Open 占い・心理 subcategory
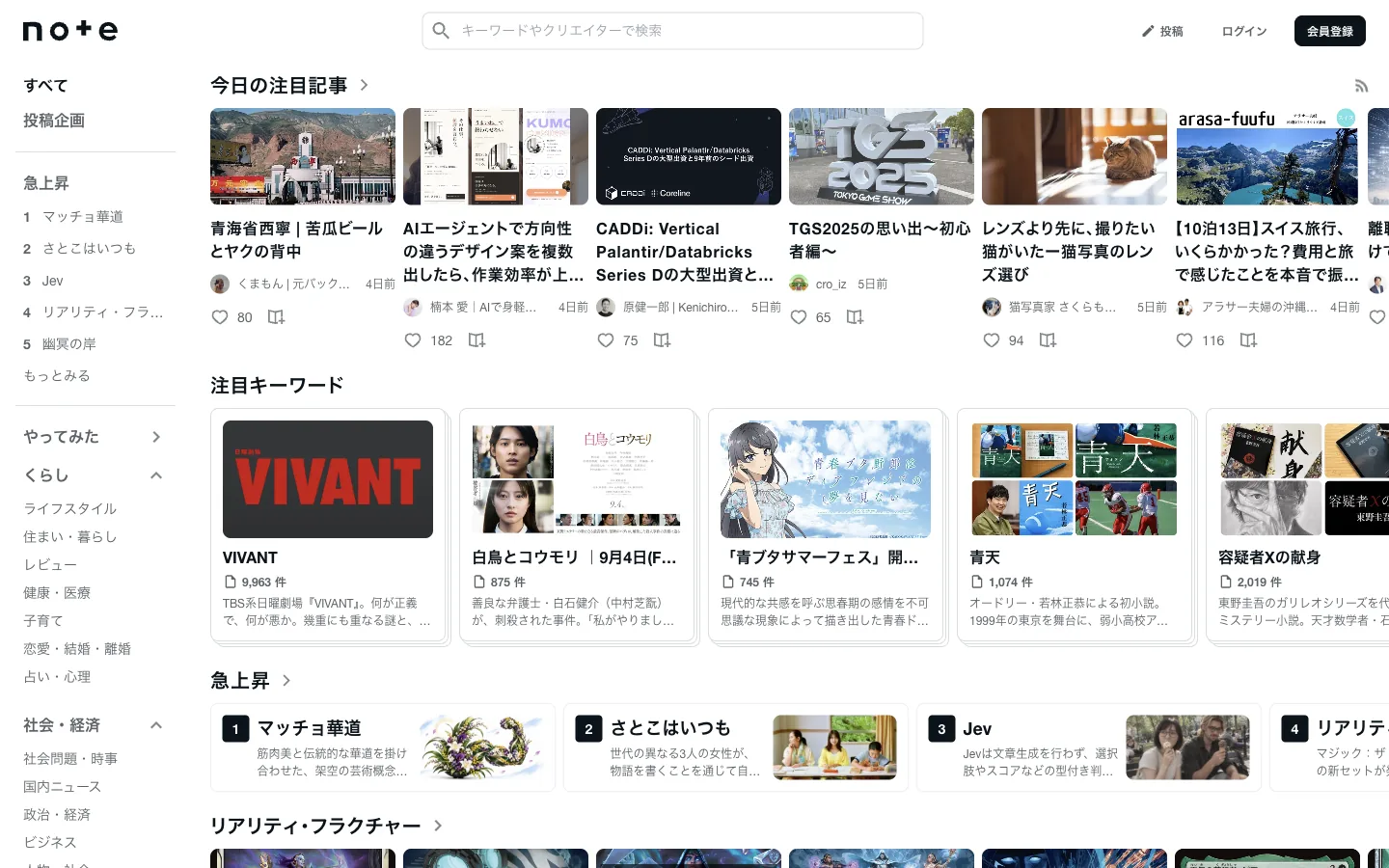1389x868 pixels. pyautogui.click(x=57, y=676)
